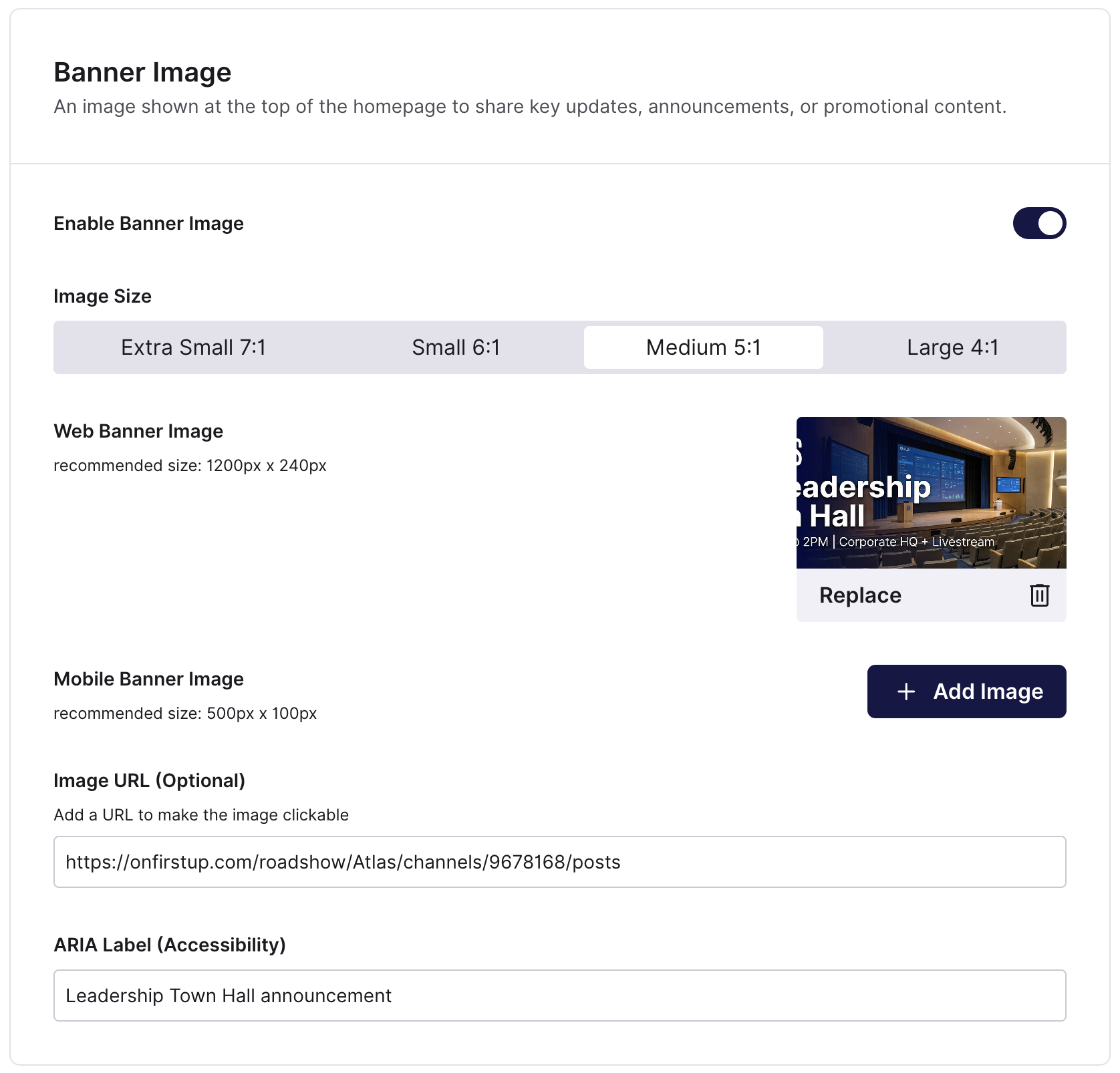Delete the web banner with trash icon
Image resolution: width=1120 pixels, height=1073 pixels.
[x=1039, y=595]
